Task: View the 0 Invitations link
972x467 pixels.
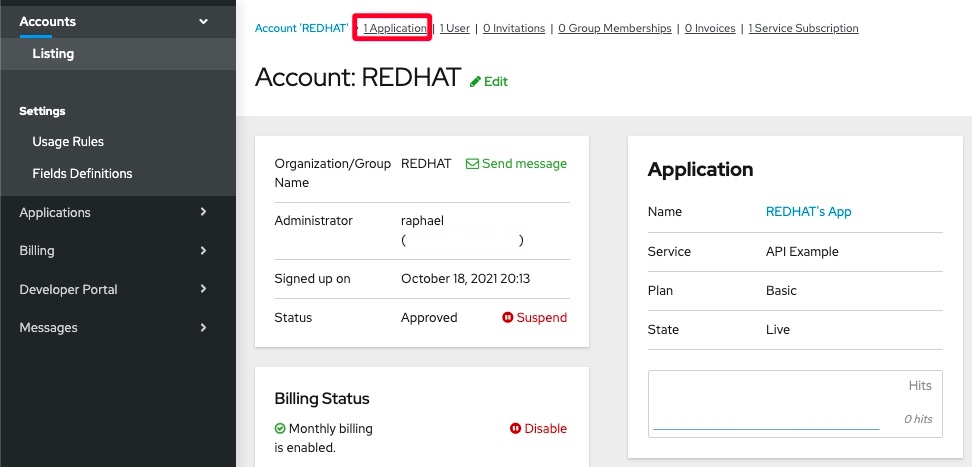Action: coord(516,29)
